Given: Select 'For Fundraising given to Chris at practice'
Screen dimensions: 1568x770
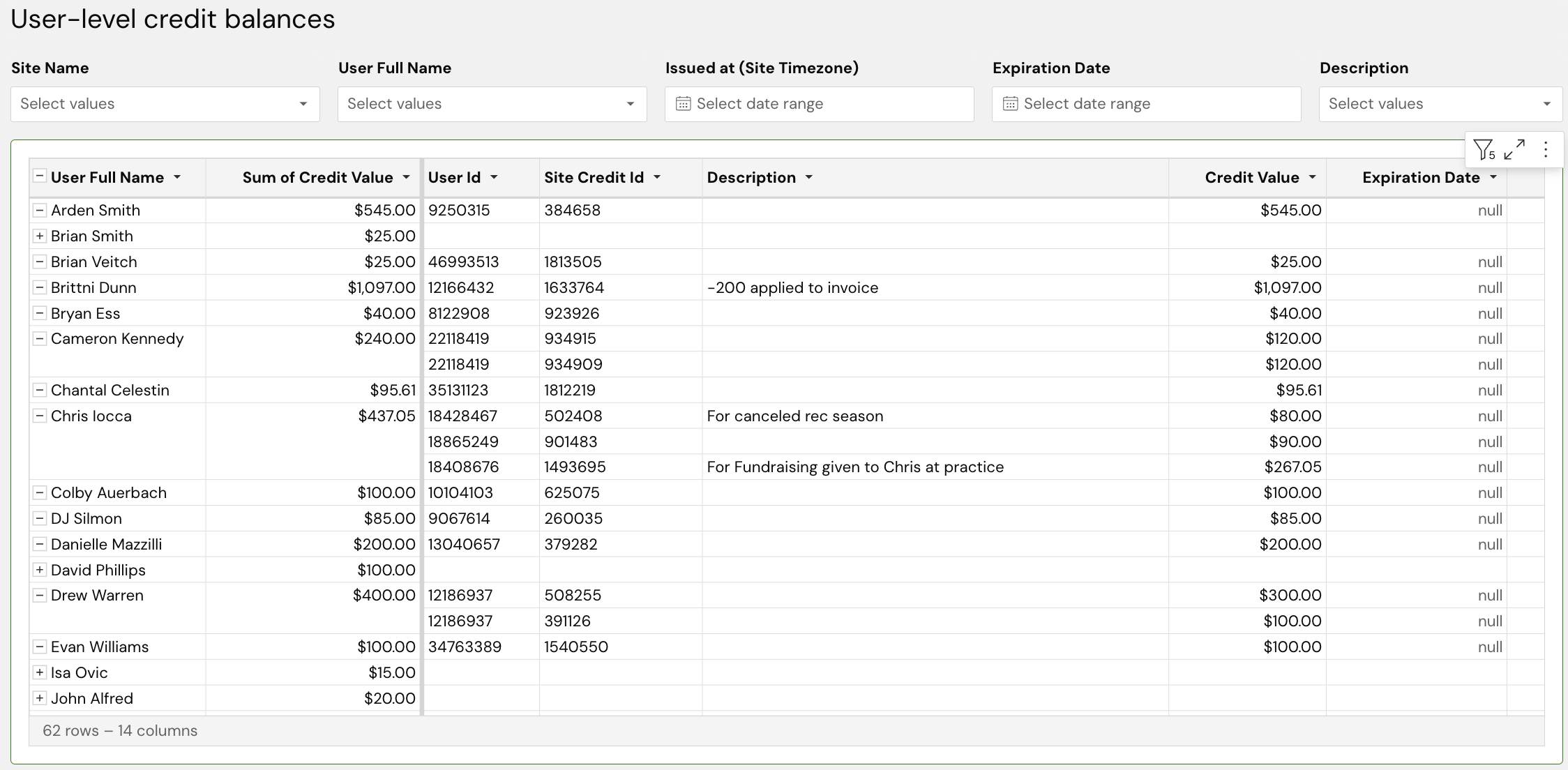Looking at the screenshot, I should click(x=935, y=467).
